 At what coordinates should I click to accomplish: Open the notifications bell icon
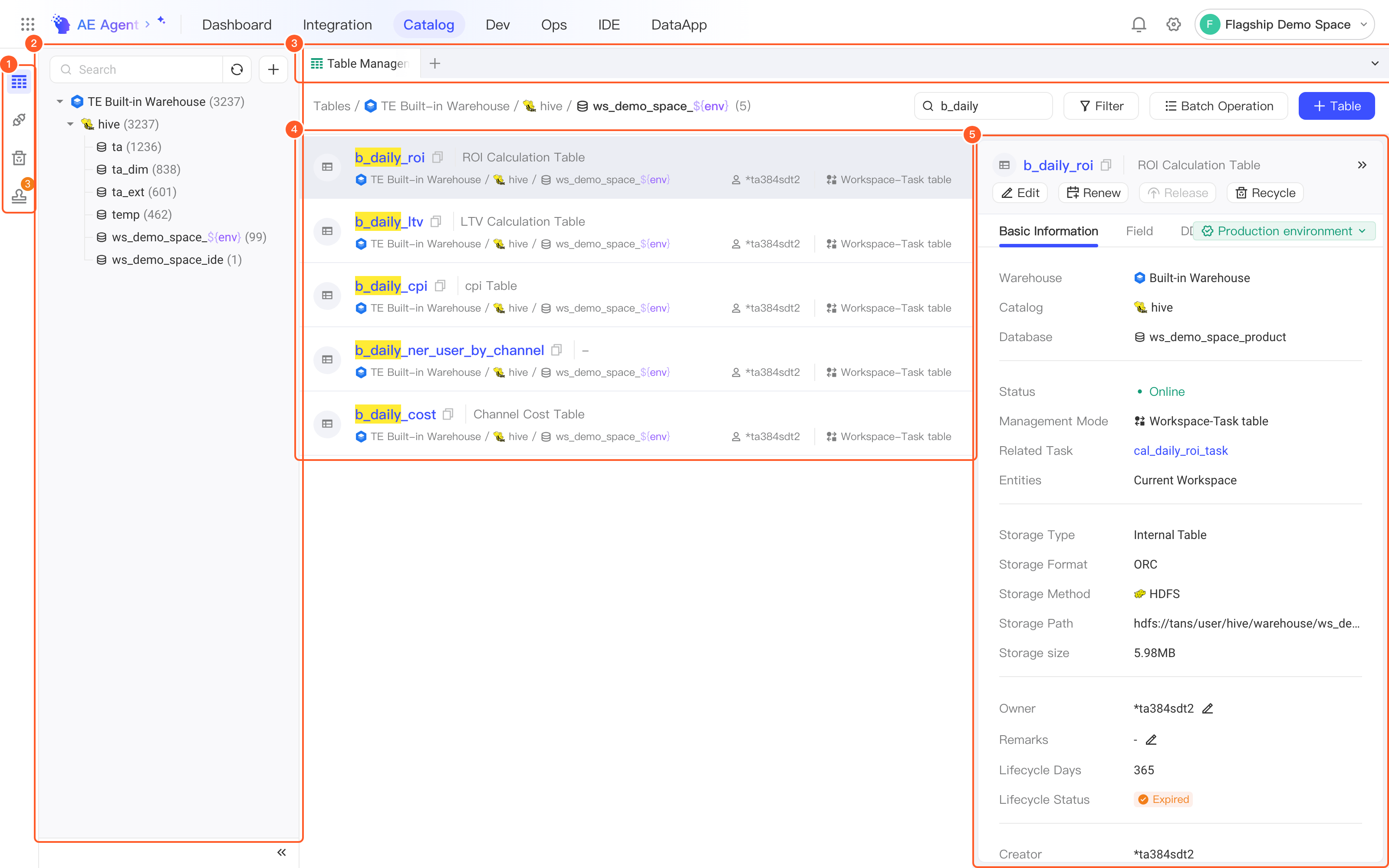point(1139,25)
